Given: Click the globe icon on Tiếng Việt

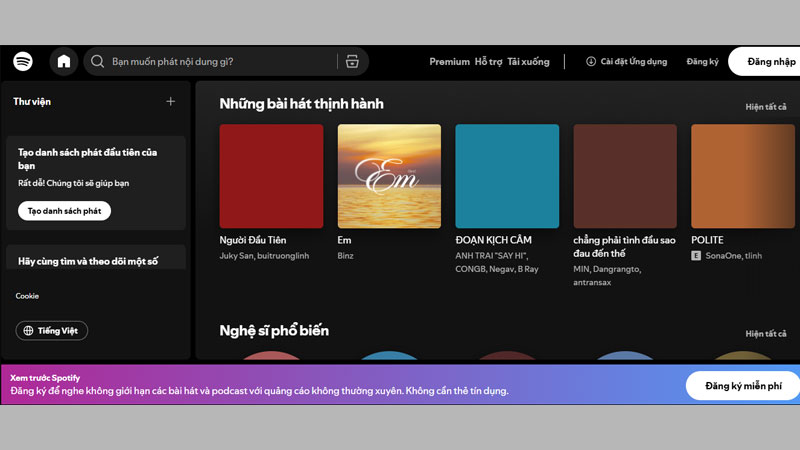Looking at the screenshot, I should pos(27,331).
